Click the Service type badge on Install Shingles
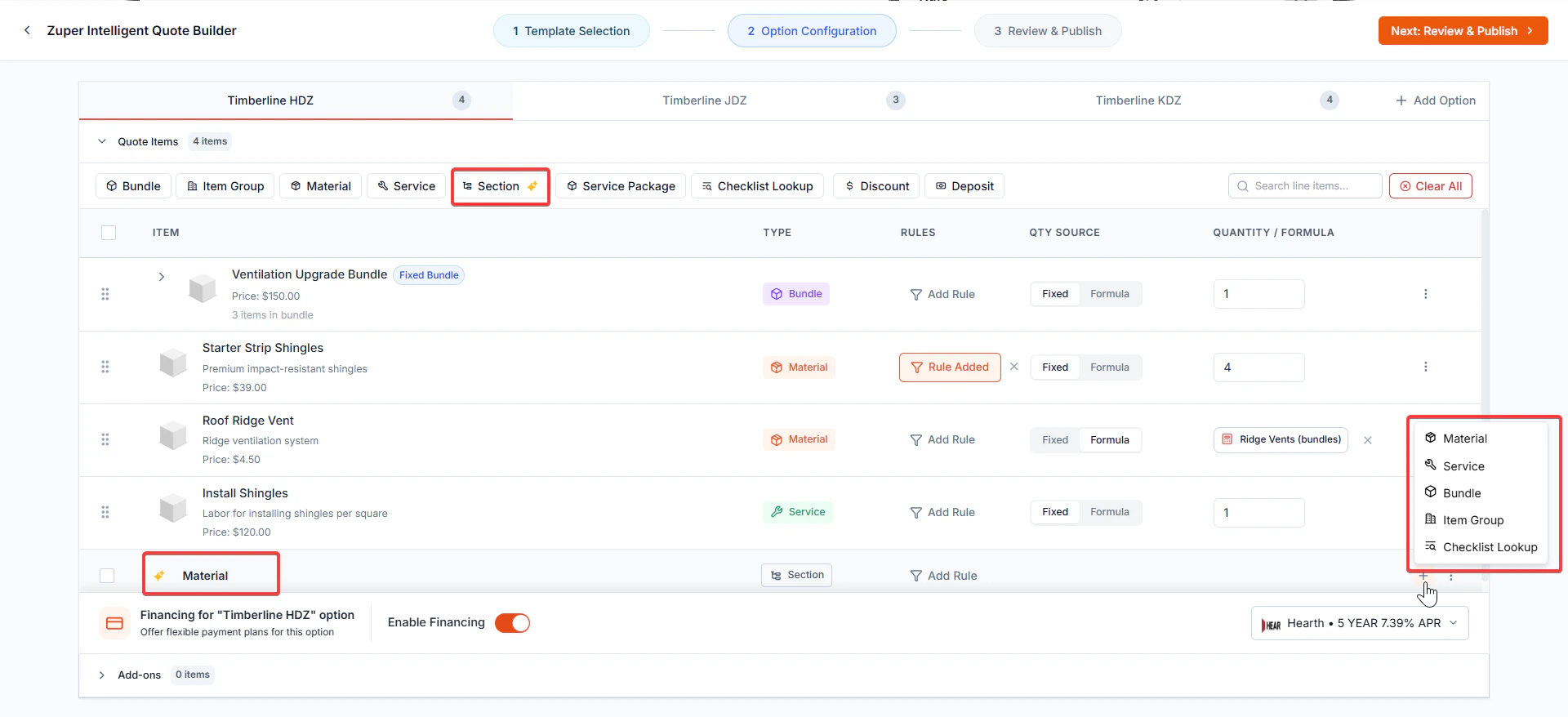 [x=798, y=512]
